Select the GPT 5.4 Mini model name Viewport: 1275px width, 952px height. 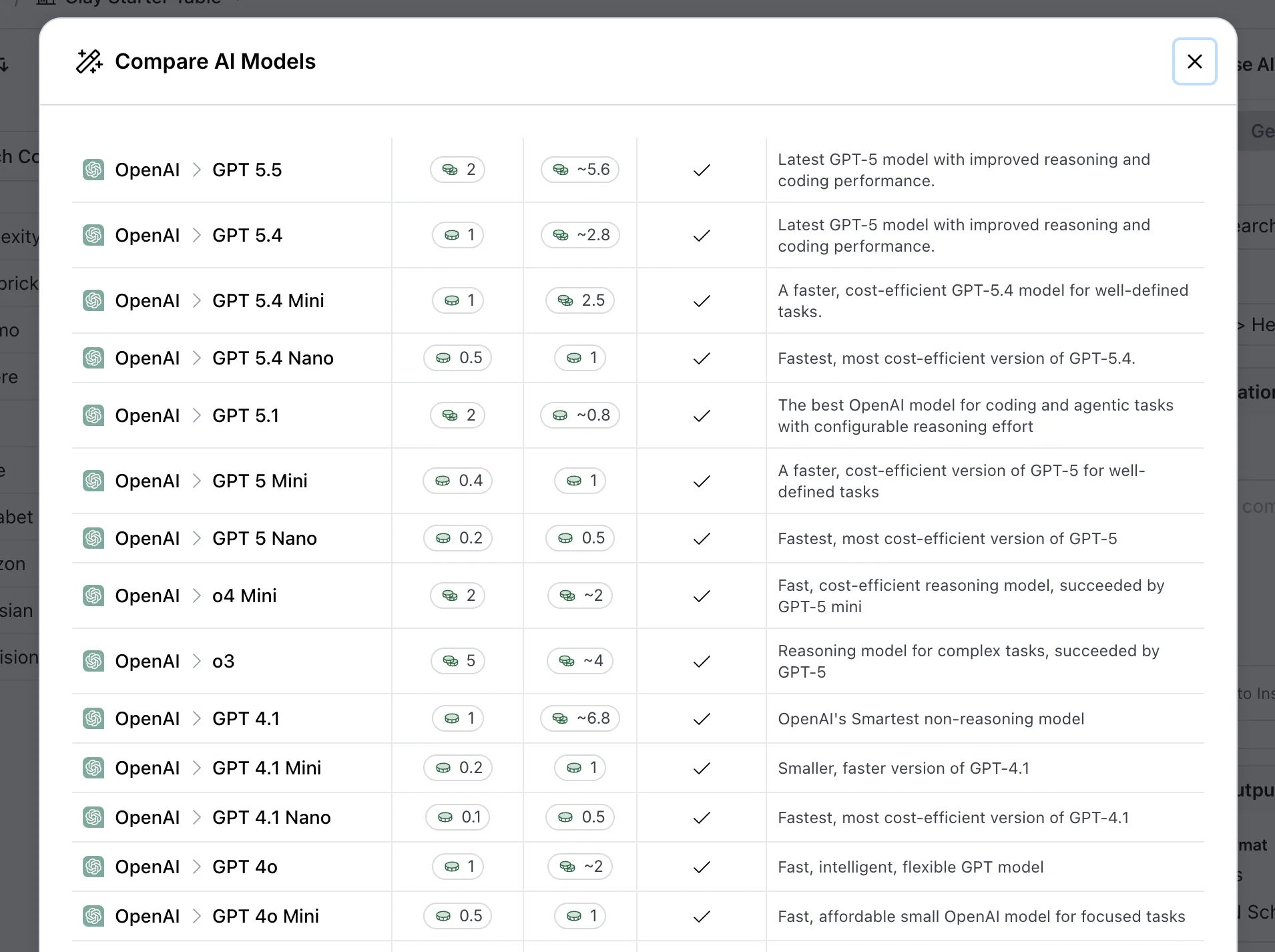[268, 300]
